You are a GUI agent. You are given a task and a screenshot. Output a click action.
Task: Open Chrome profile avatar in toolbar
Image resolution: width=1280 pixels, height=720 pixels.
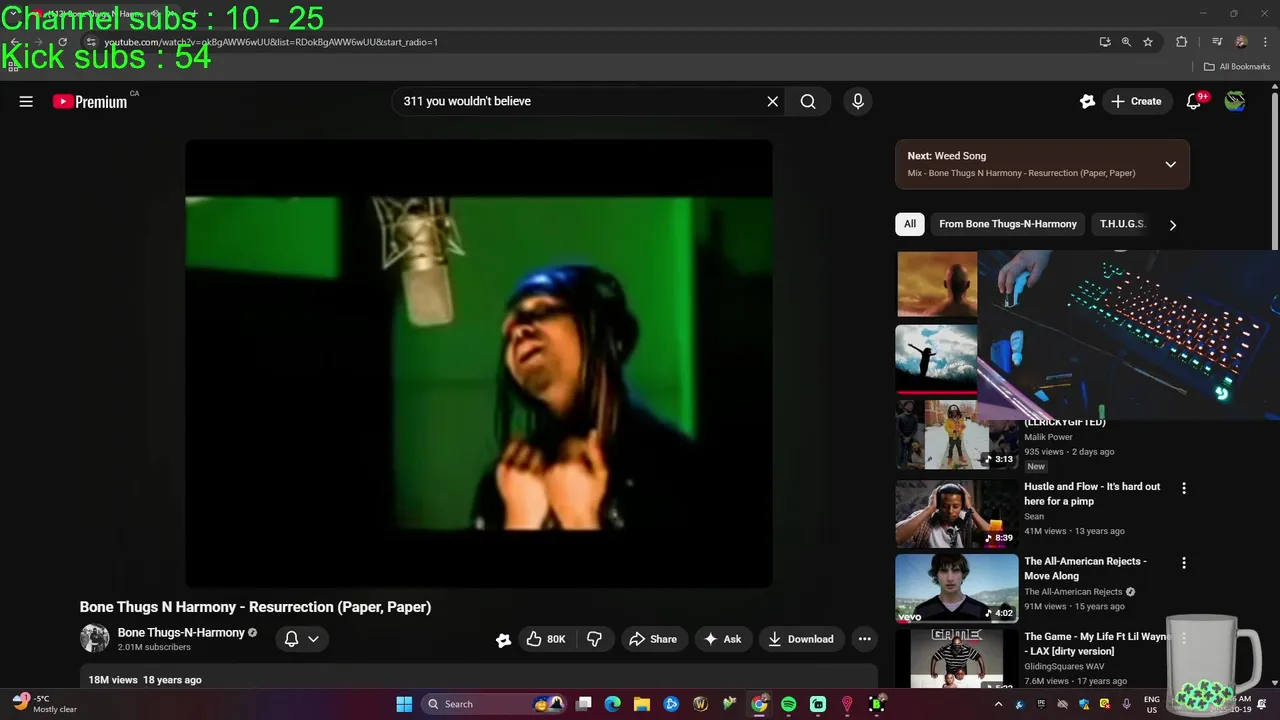(x=1241, y=42)
